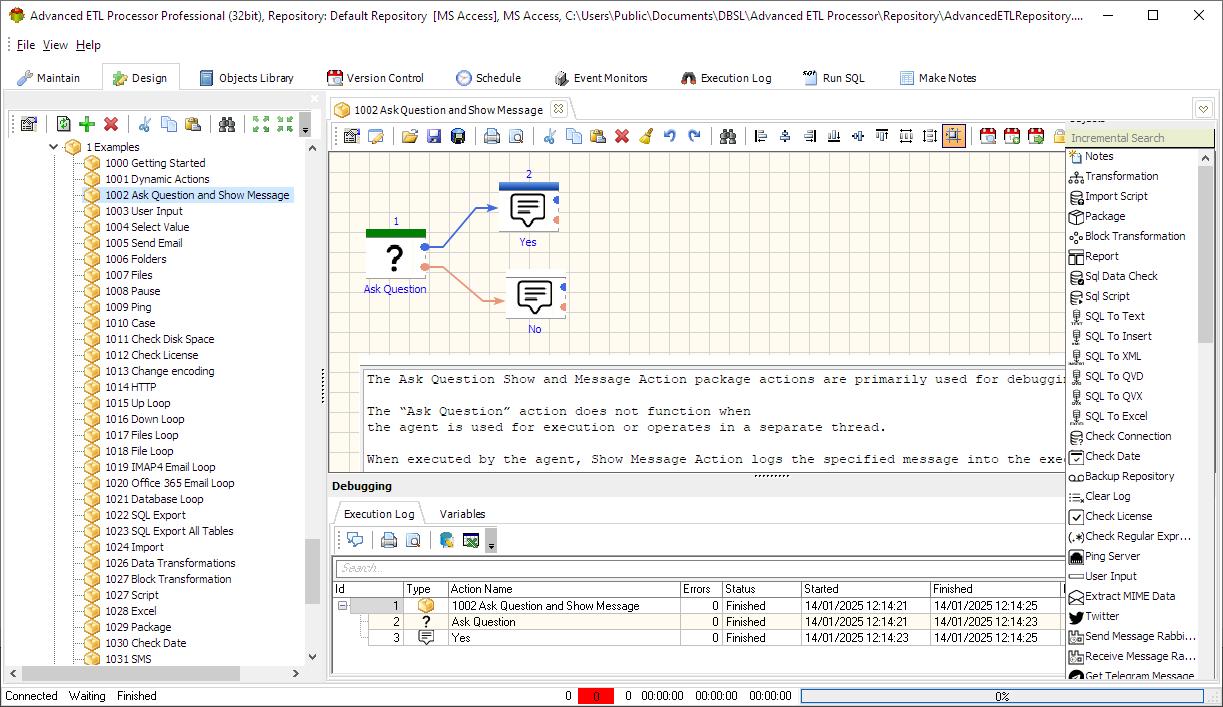Click the broom clear icon in designer toolbar
Image resolution: width=1223 pixels, height=707 pixels.
(x=645, y=136)
